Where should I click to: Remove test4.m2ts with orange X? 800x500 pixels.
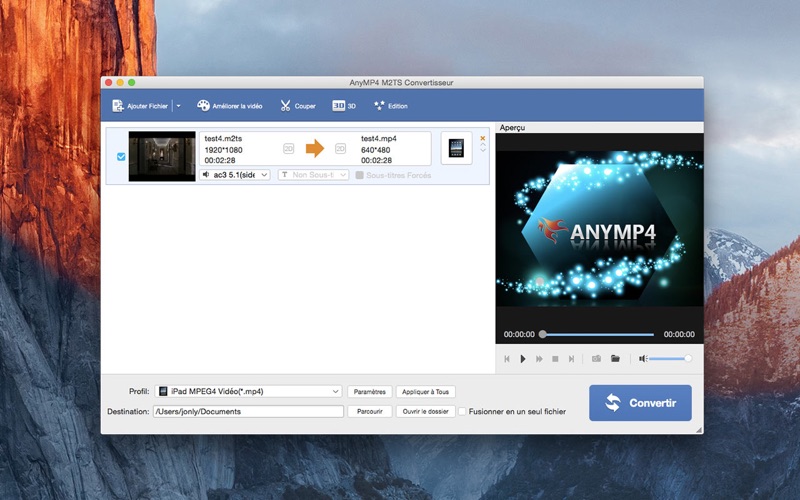click(x=483, y=138)
